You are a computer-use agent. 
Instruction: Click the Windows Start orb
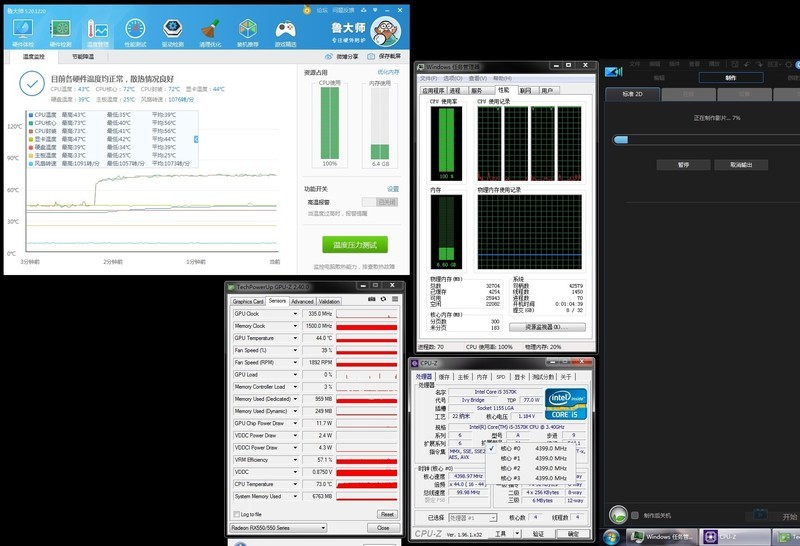coord(611,537)
